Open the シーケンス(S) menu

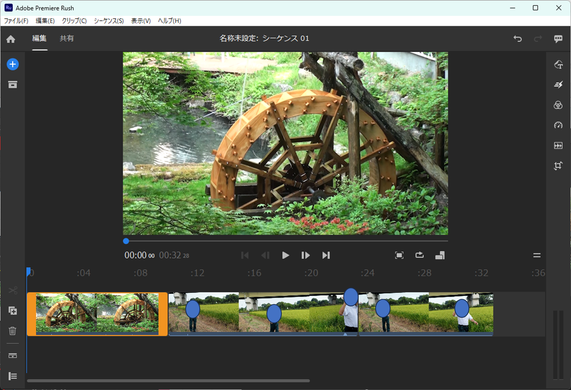(x=109, y=21)
